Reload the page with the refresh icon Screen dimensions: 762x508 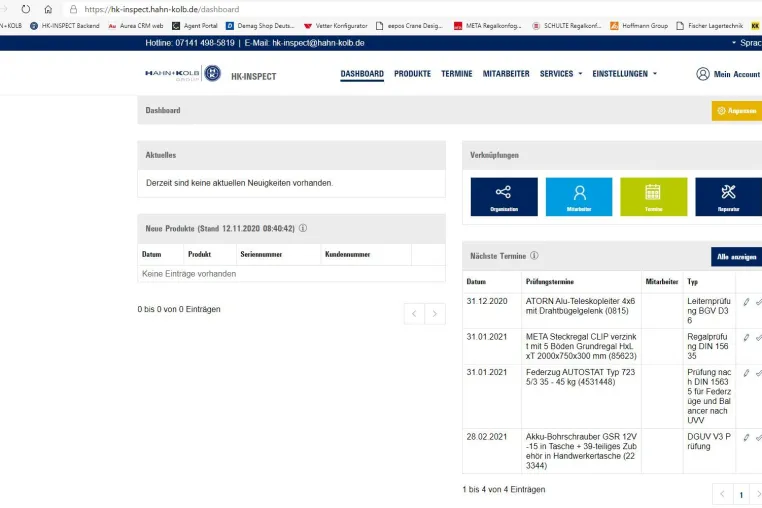pyautogui.click(x=26, y=9)
